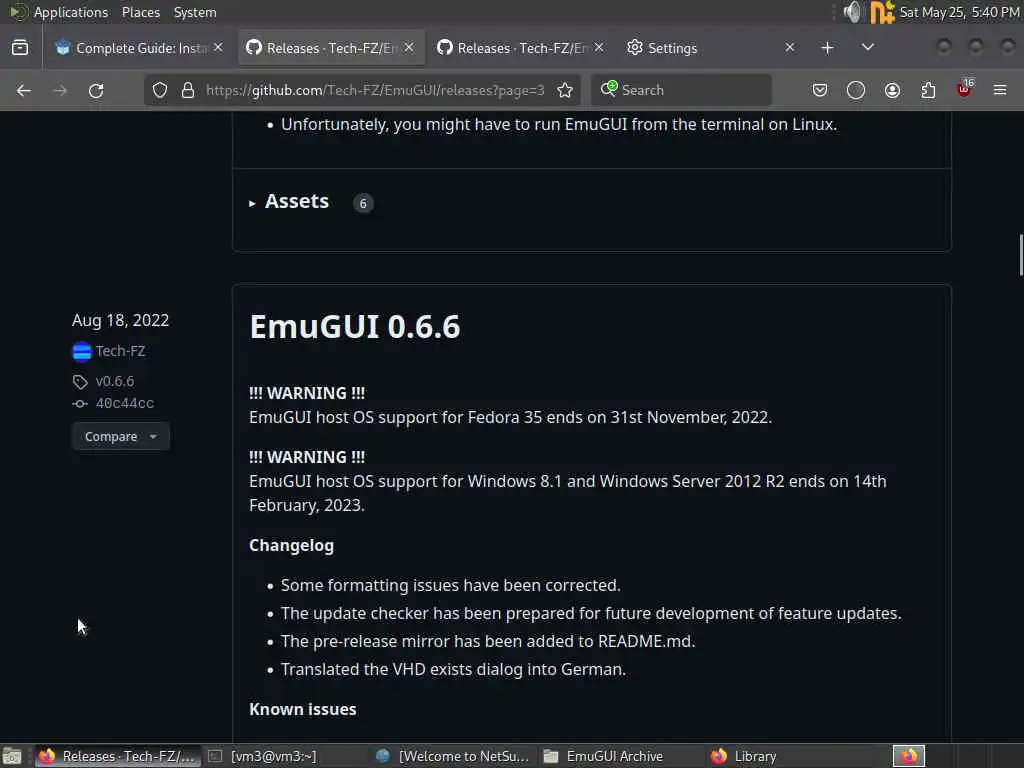Close the second Releases Tech-FZ tab
The height and width of the screenshot is (768, 1024).
click(x=599, y=48)
